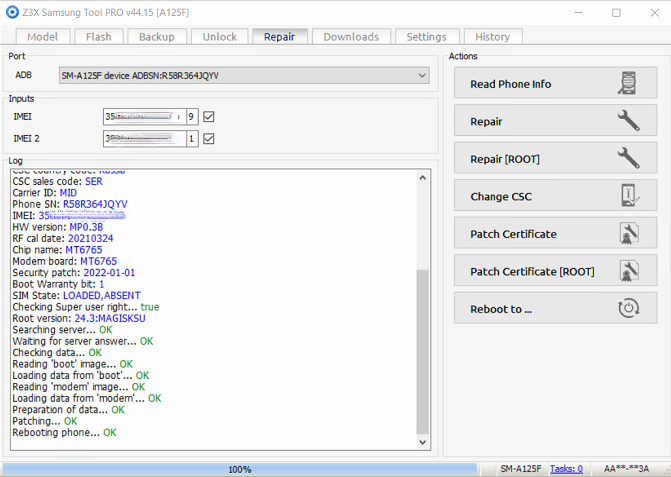The width and height of the screenshot is (671, 477).
Task: Switch to the Flash tab
Action: pyautogui.click(x=99, y=37)
